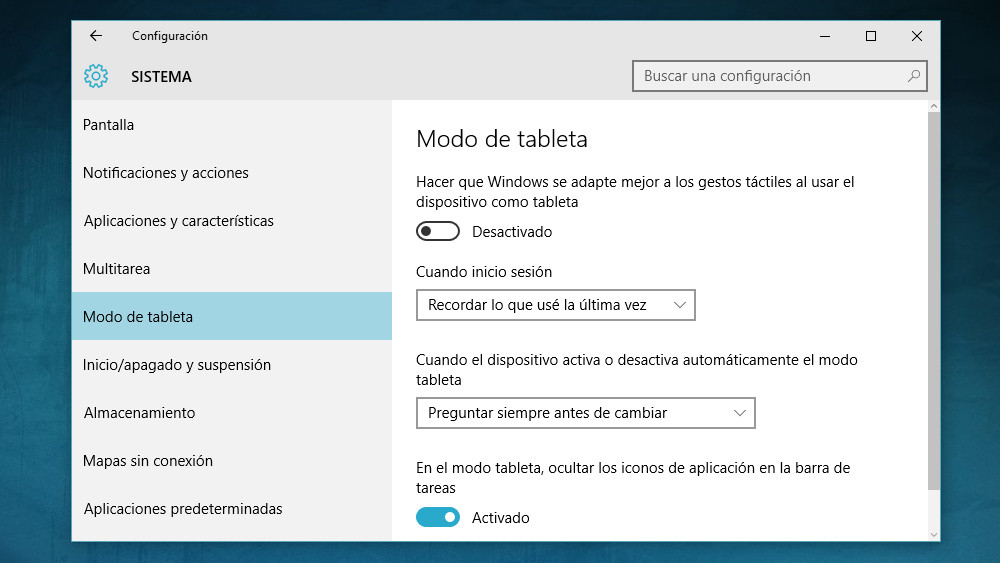Click the scrollbar up arrow
This screenshot has height=563, width=1000.
point(934,106)
